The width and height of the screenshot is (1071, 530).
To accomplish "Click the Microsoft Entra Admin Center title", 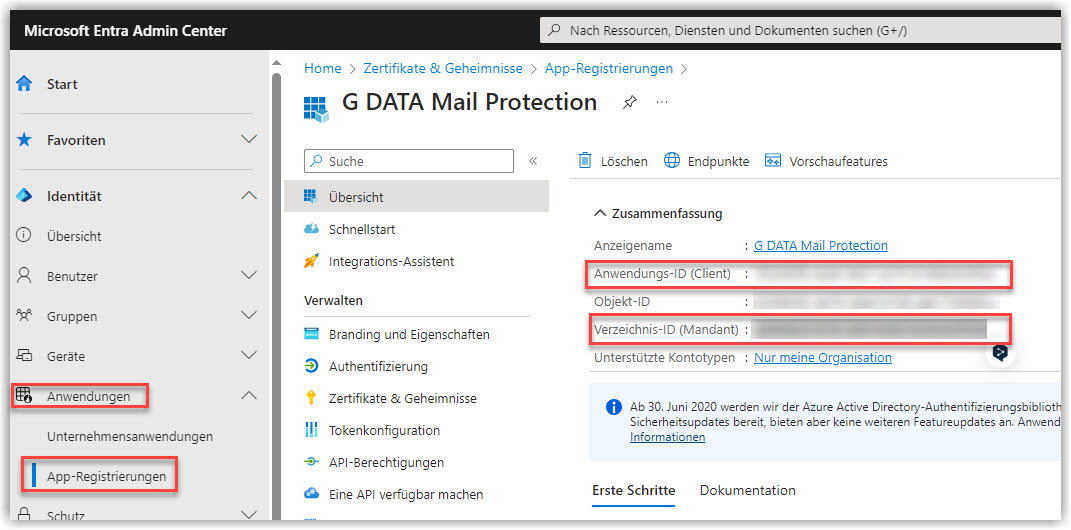I will (126, 31).
